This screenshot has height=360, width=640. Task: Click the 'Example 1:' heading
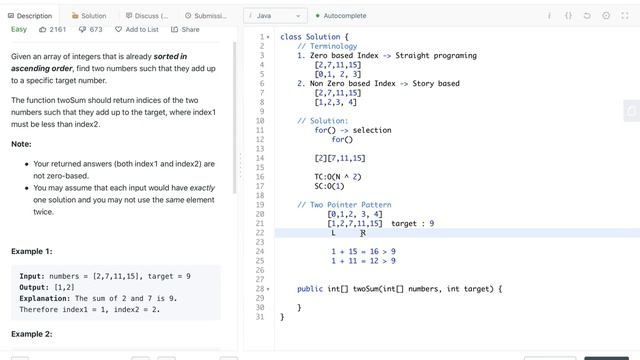click(32, 251)
